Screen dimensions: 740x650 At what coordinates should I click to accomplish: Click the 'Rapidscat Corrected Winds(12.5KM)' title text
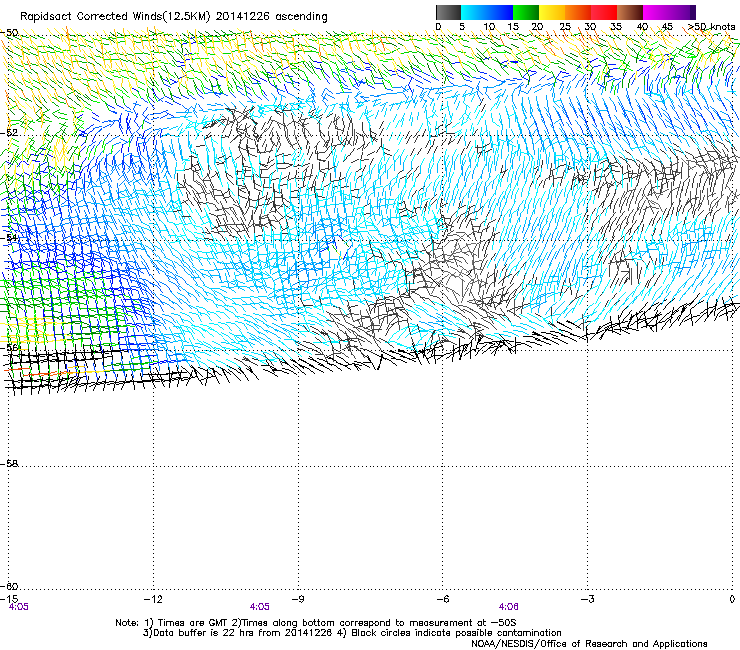115,17
